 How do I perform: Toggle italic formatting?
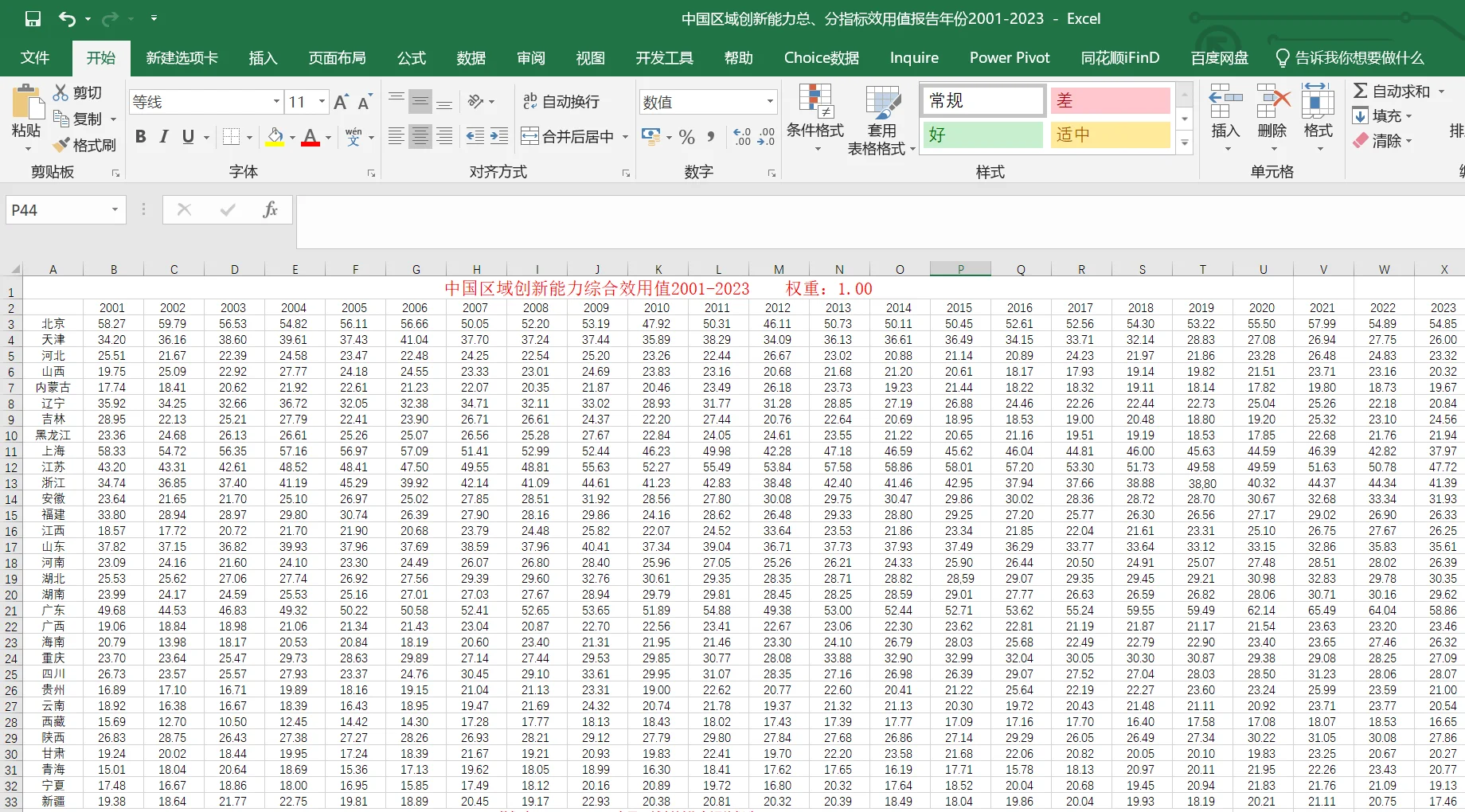tap(163, 136)
